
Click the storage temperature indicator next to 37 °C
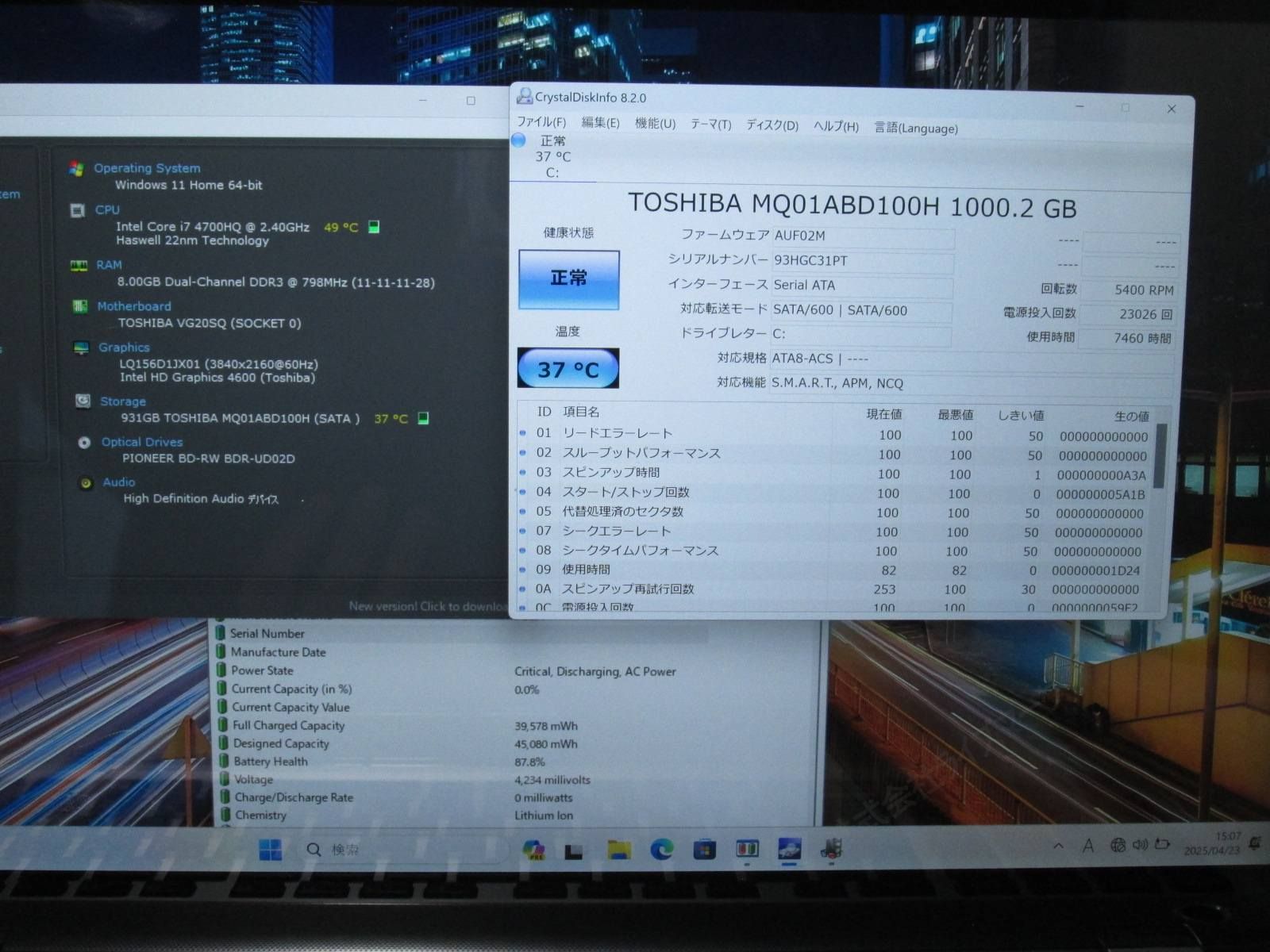(423, 418)
